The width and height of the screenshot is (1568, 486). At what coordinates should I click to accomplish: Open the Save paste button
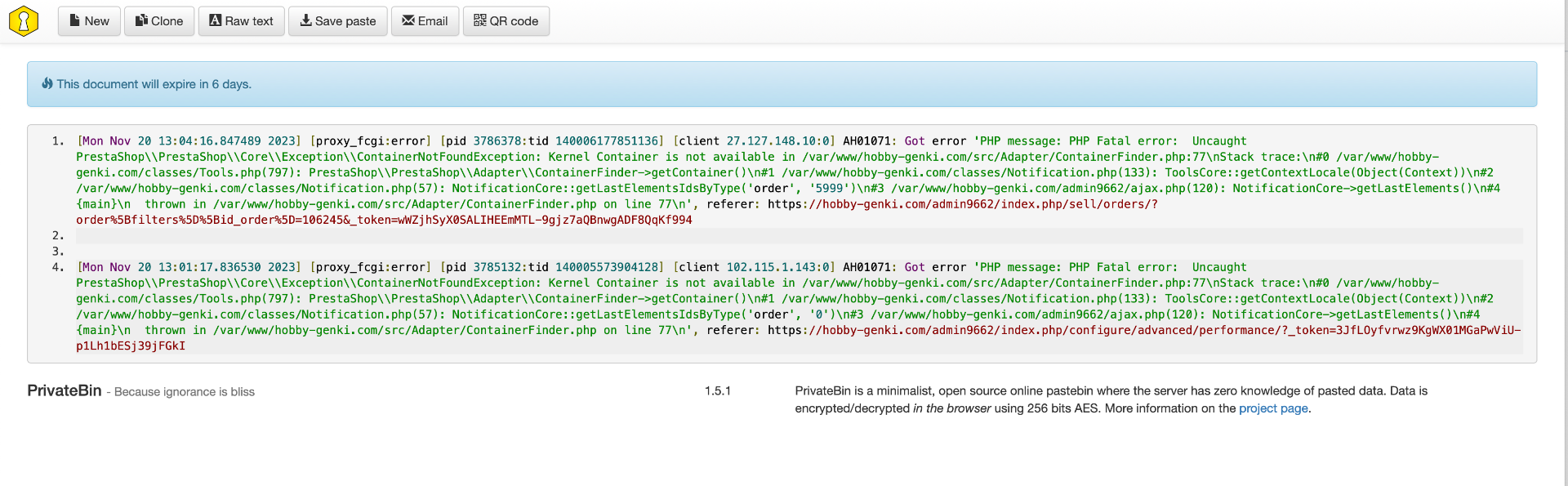pos(338,21)
